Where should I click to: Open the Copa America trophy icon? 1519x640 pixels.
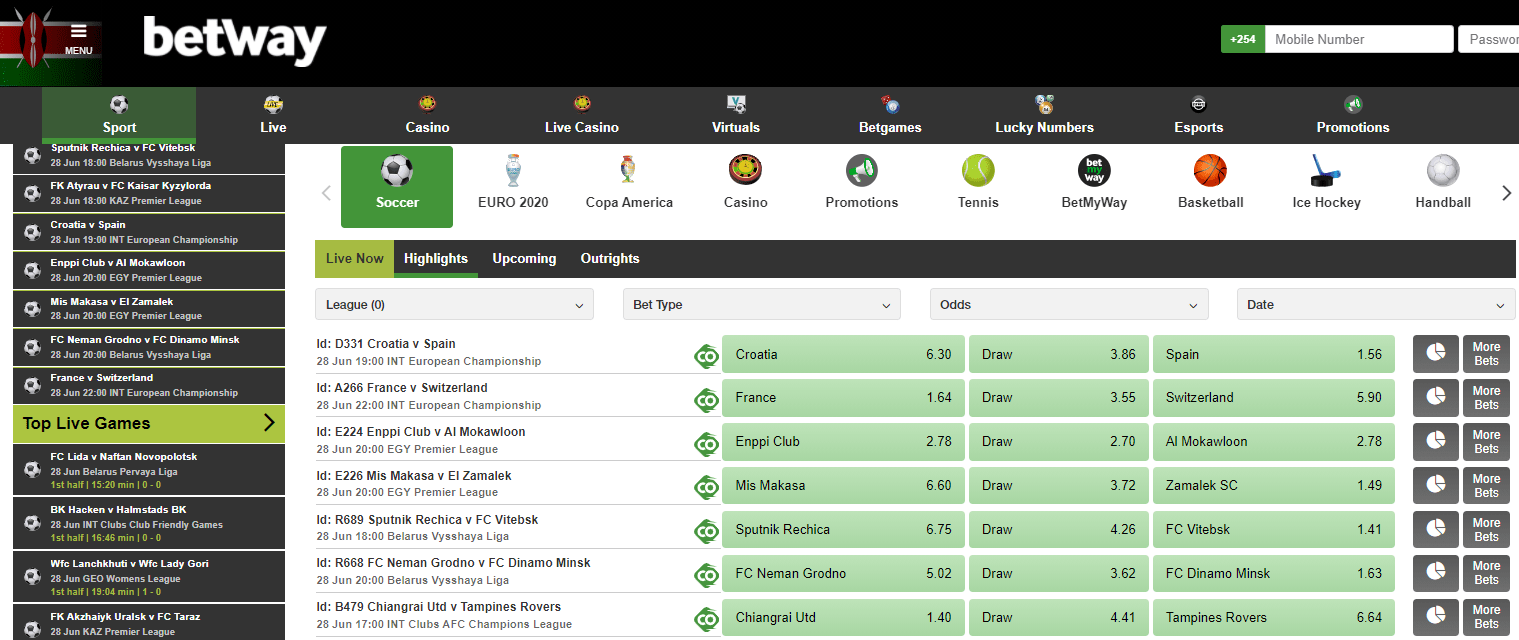coord(629,170)
